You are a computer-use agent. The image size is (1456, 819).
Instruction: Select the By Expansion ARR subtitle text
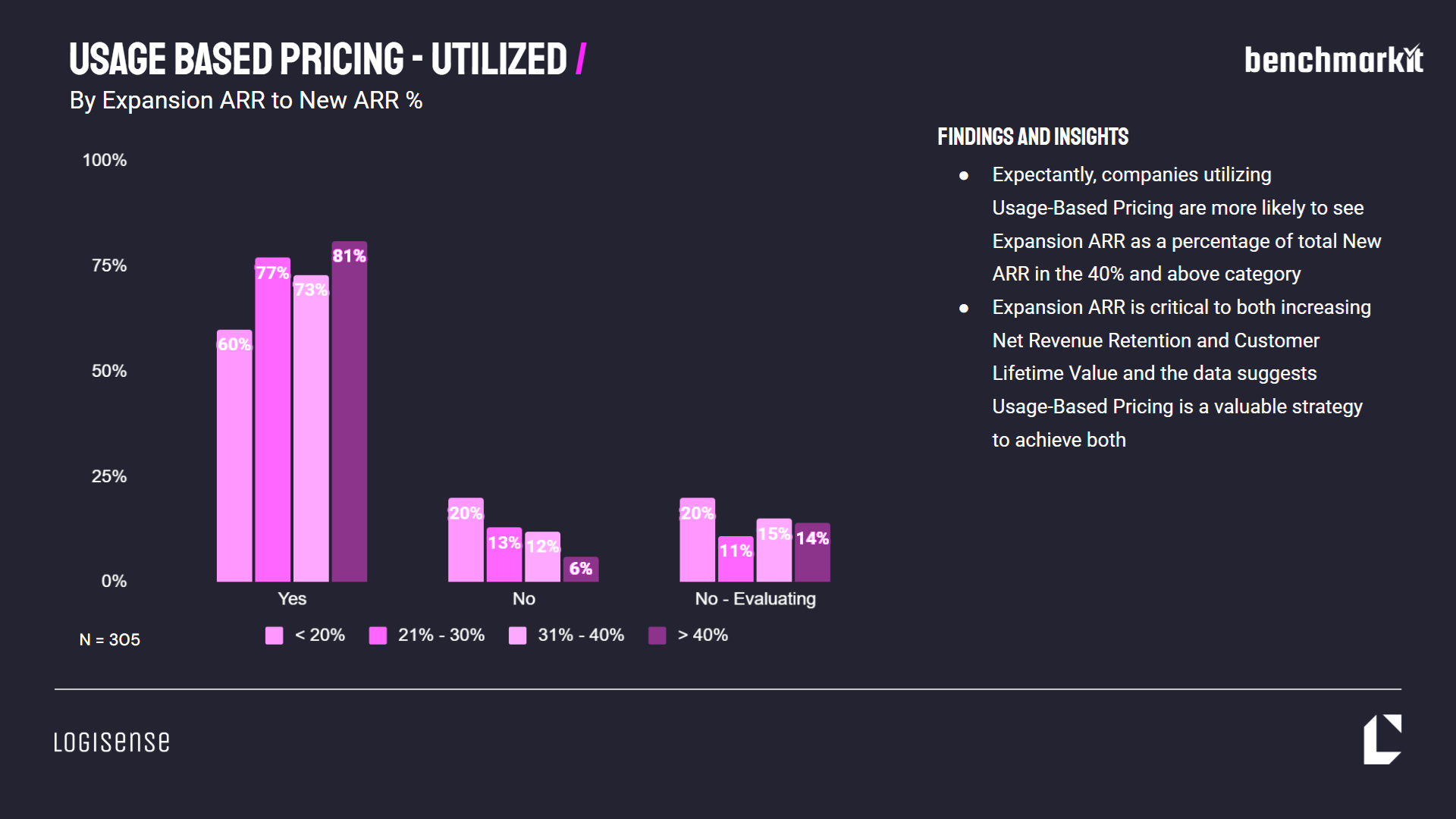246,101
